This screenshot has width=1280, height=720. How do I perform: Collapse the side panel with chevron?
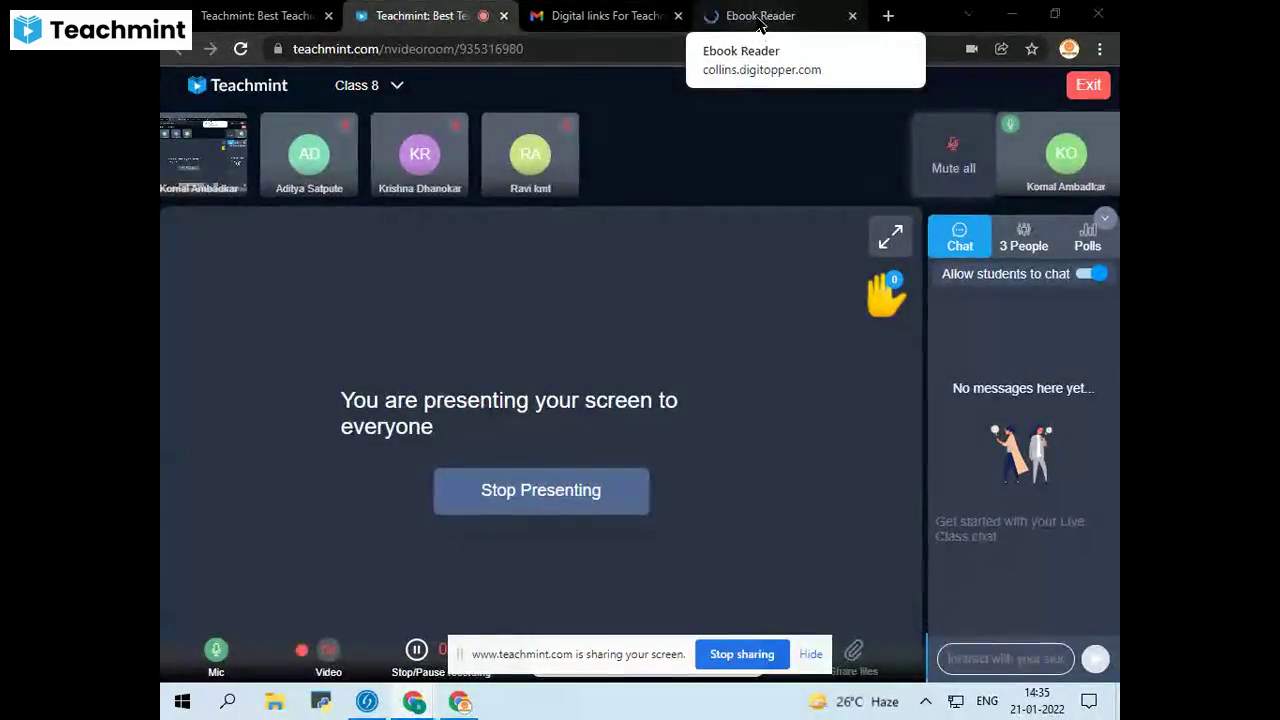tap(1104, 218)
